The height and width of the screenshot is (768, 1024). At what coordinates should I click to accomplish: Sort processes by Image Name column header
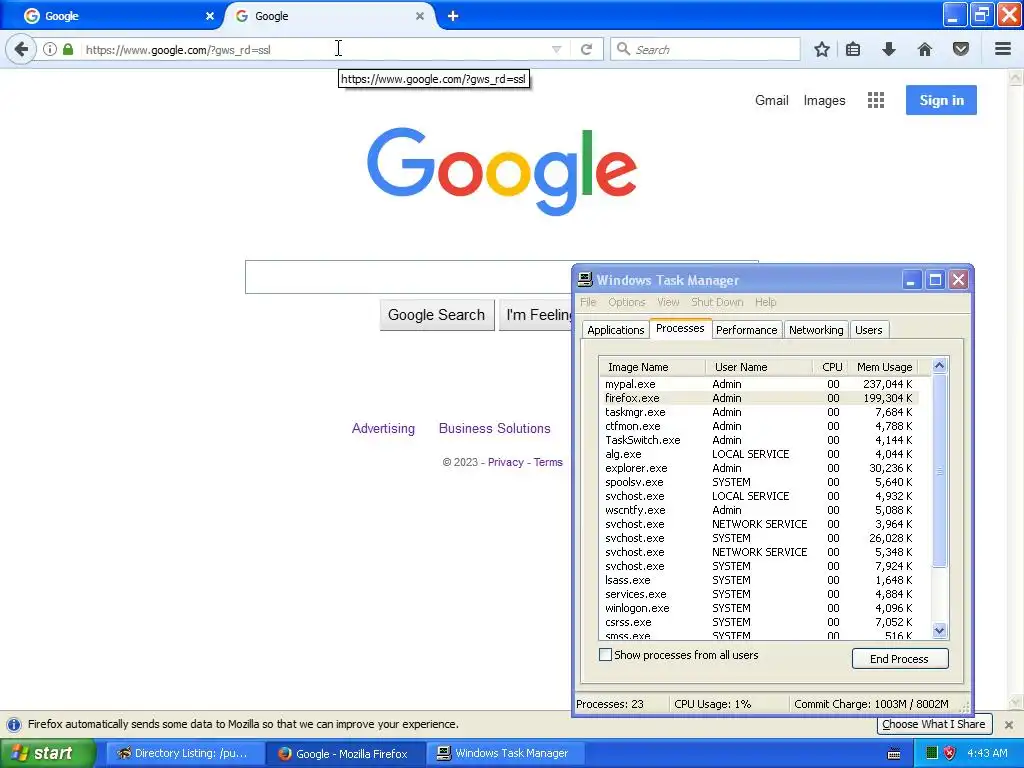[652, 367]
